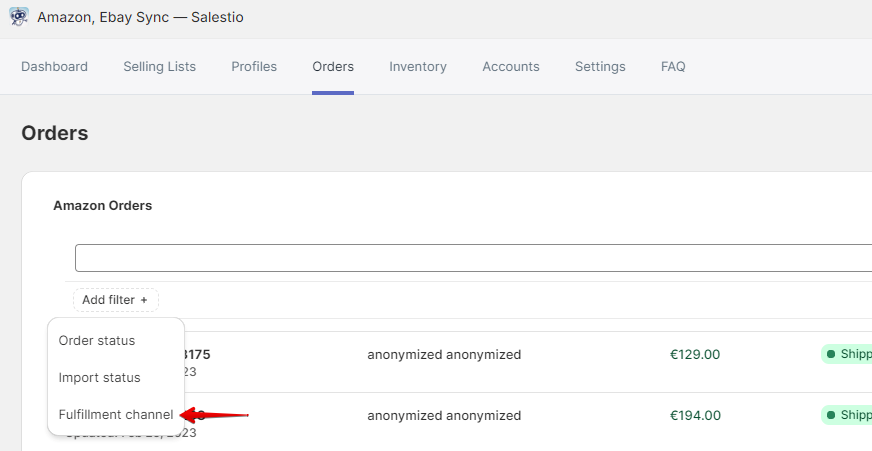
Task: Navigate to the Accounts tab
Action: click(511, 67)
